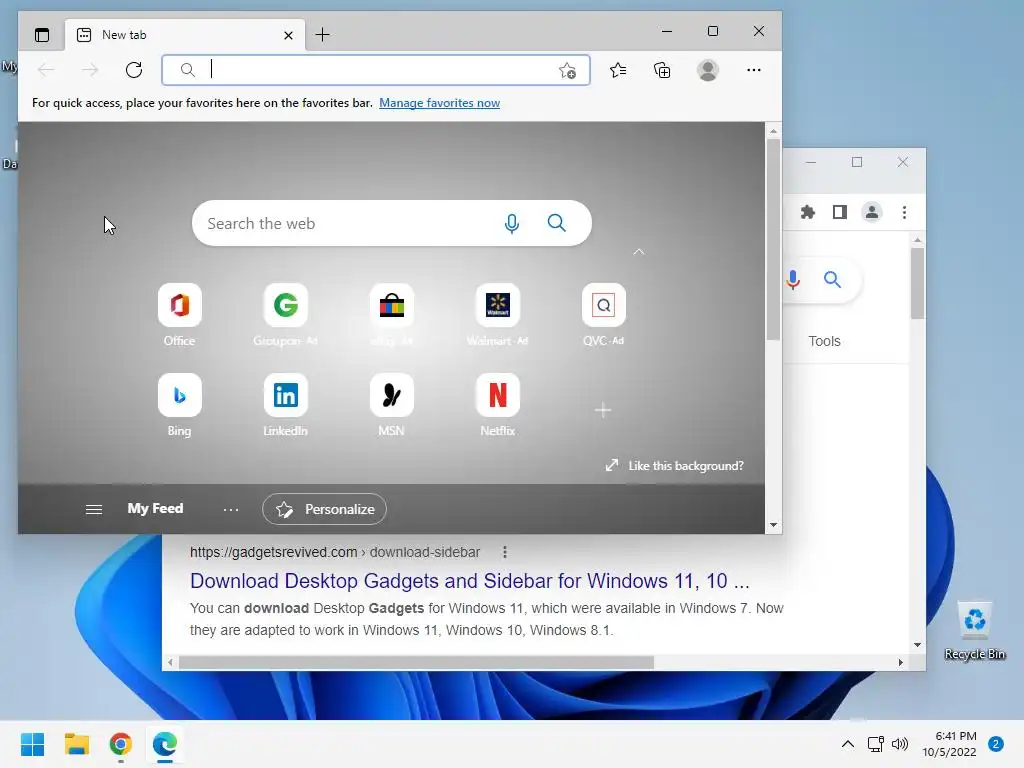
Task: Click Google voice search microphone in Chrome
Action: point(793,280)
